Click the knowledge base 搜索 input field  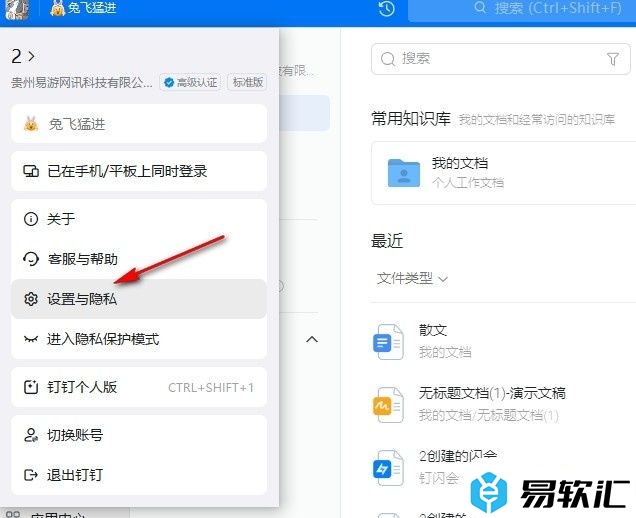tap(501, 59)
